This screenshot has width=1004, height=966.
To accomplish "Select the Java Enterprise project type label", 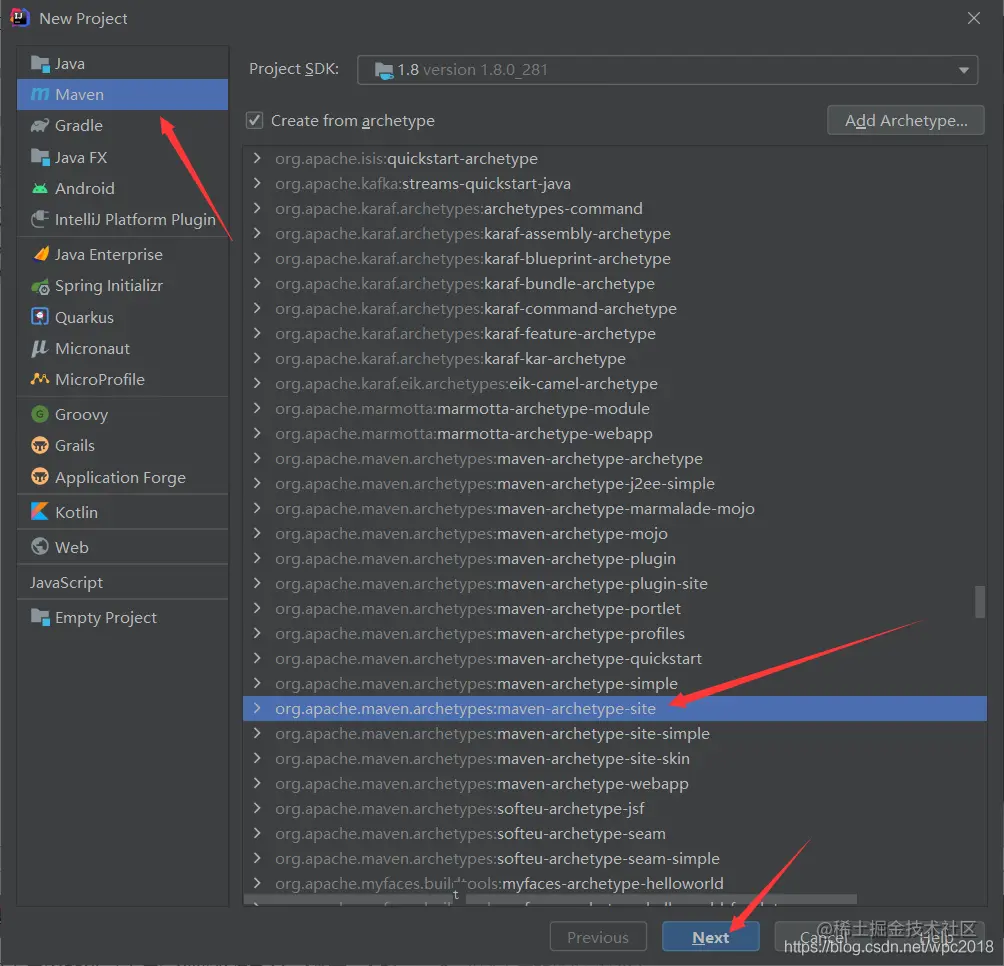I will click(x=109, y=255).
